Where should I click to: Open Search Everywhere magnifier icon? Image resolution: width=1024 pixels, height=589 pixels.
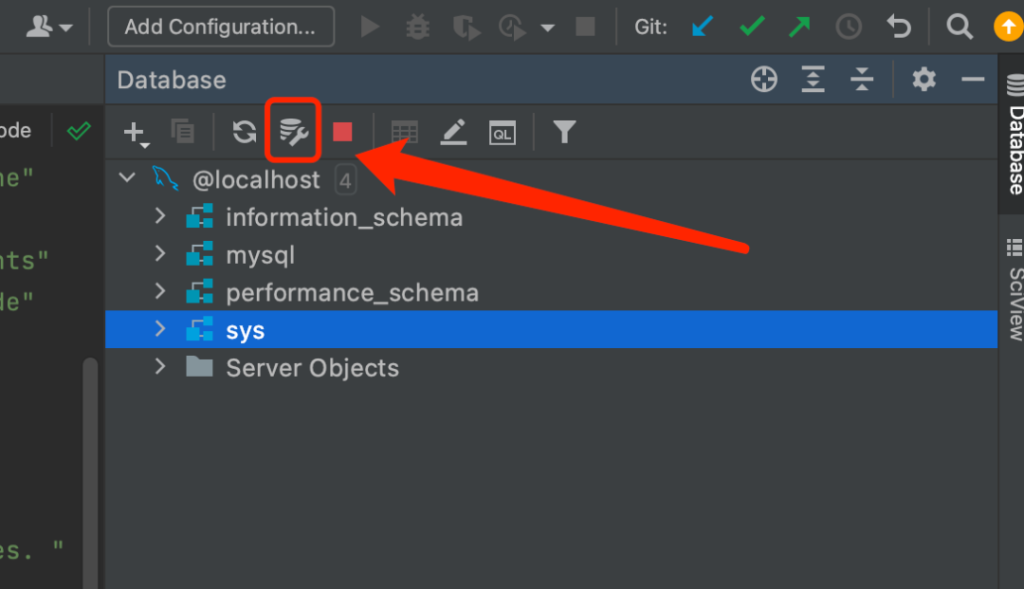coord(959,27)
